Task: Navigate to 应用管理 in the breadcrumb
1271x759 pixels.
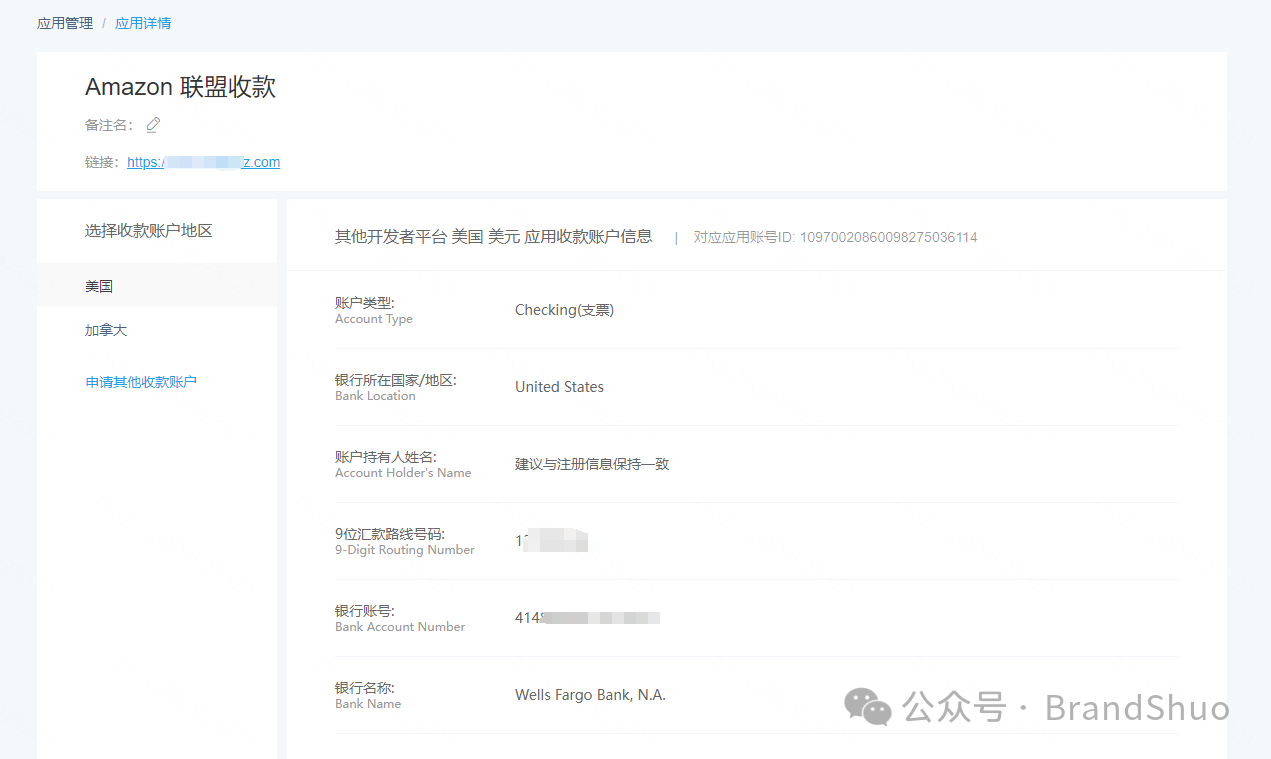Action: 64,22
